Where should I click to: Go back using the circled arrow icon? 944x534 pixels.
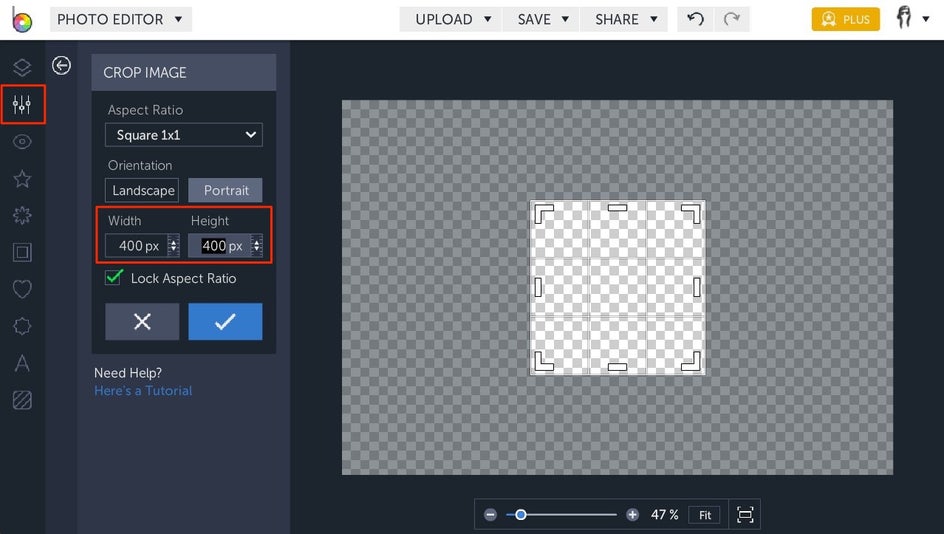(61, 65)
